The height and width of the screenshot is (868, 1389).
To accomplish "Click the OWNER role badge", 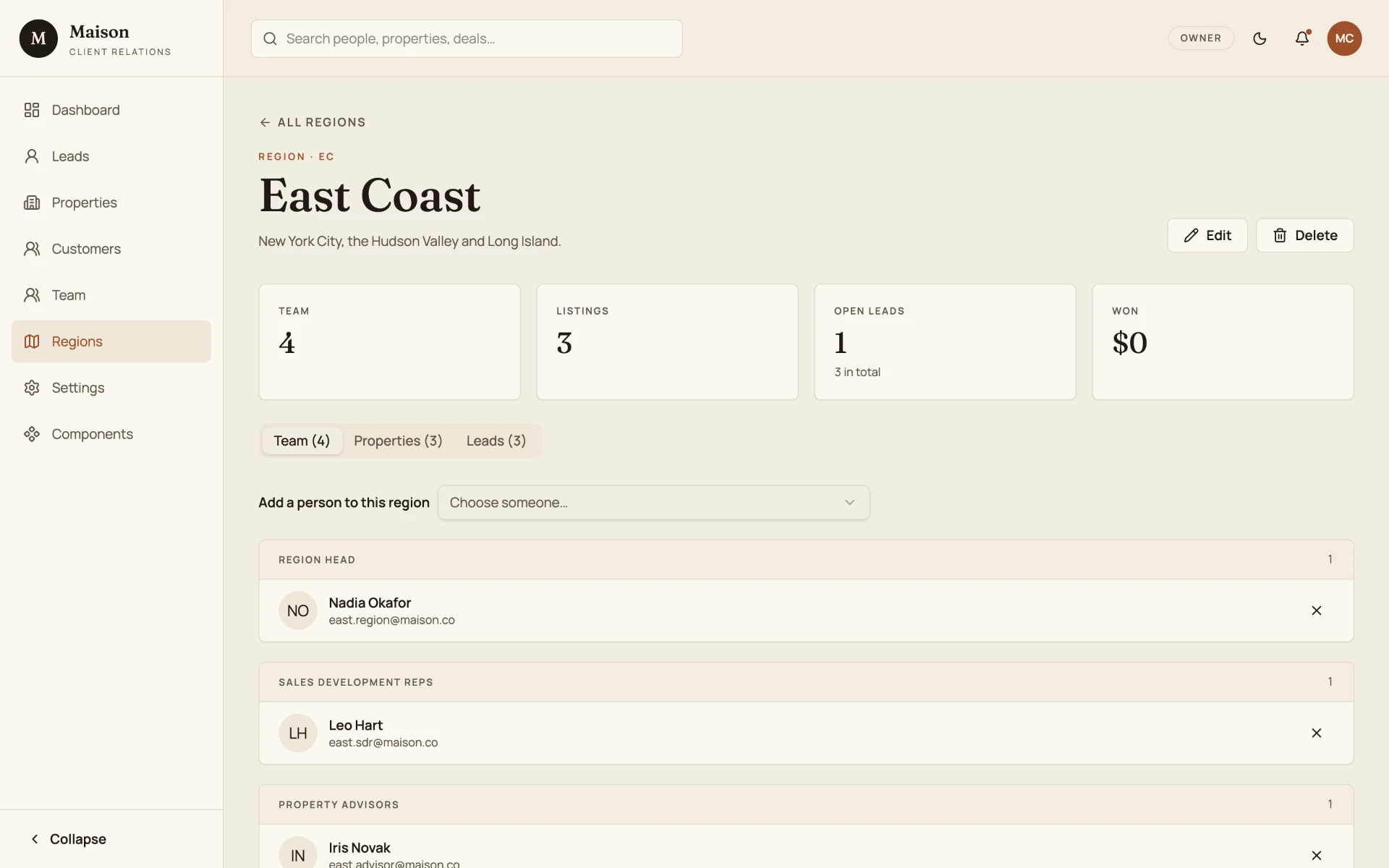I will tap(1201, 38).
